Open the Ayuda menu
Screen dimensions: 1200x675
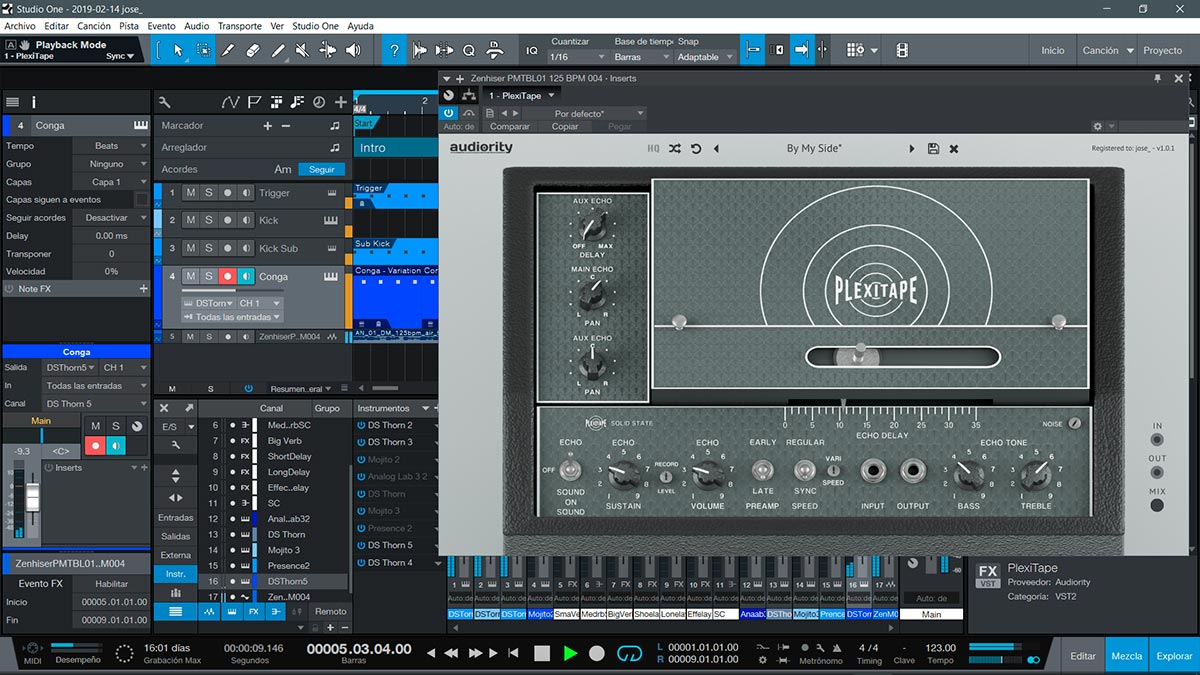tap(360, 26)
